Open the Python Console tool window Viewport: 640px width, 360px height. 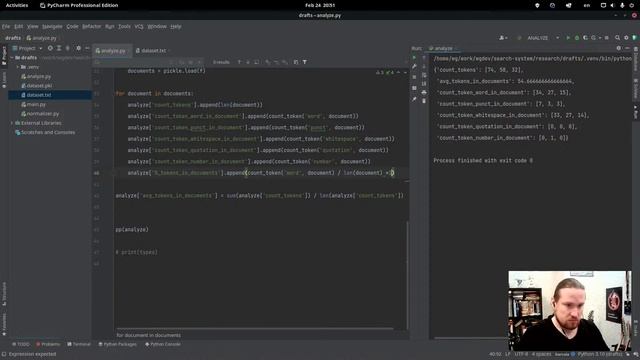click(x=163, y=344)
